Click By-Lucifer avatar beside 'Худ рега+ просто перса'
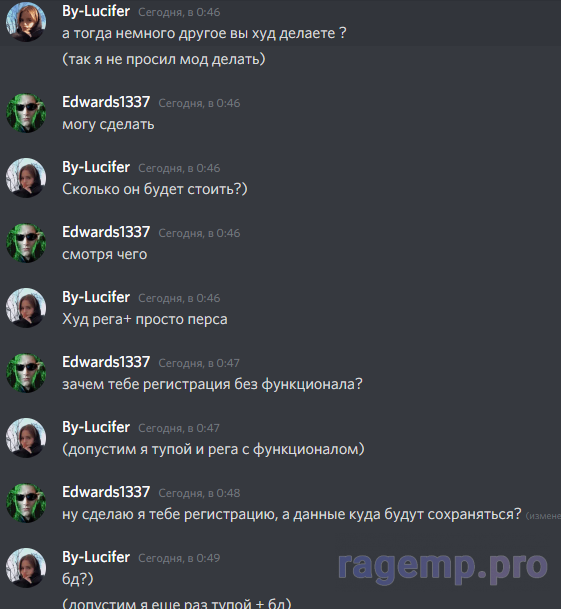 pyautogui.click(x=26, y=308)
